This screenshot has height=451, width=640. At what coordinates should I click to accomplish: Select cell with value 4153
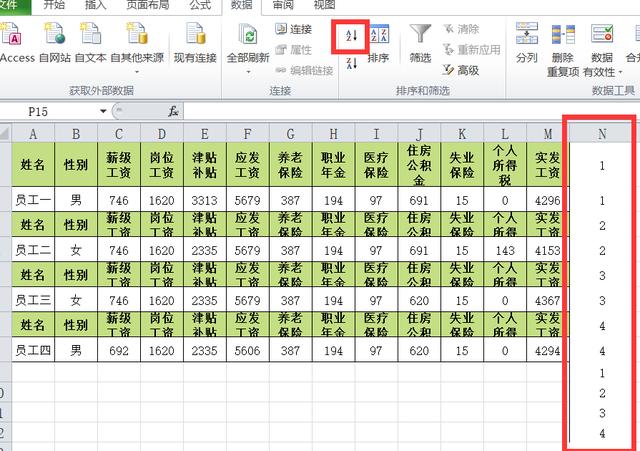point(547,250)
